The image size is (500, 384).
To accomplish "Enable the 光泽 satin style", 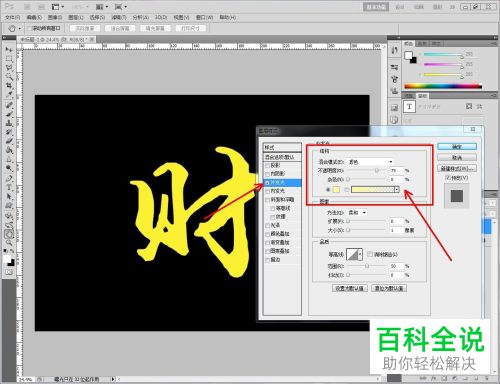I will coord(267,225).
